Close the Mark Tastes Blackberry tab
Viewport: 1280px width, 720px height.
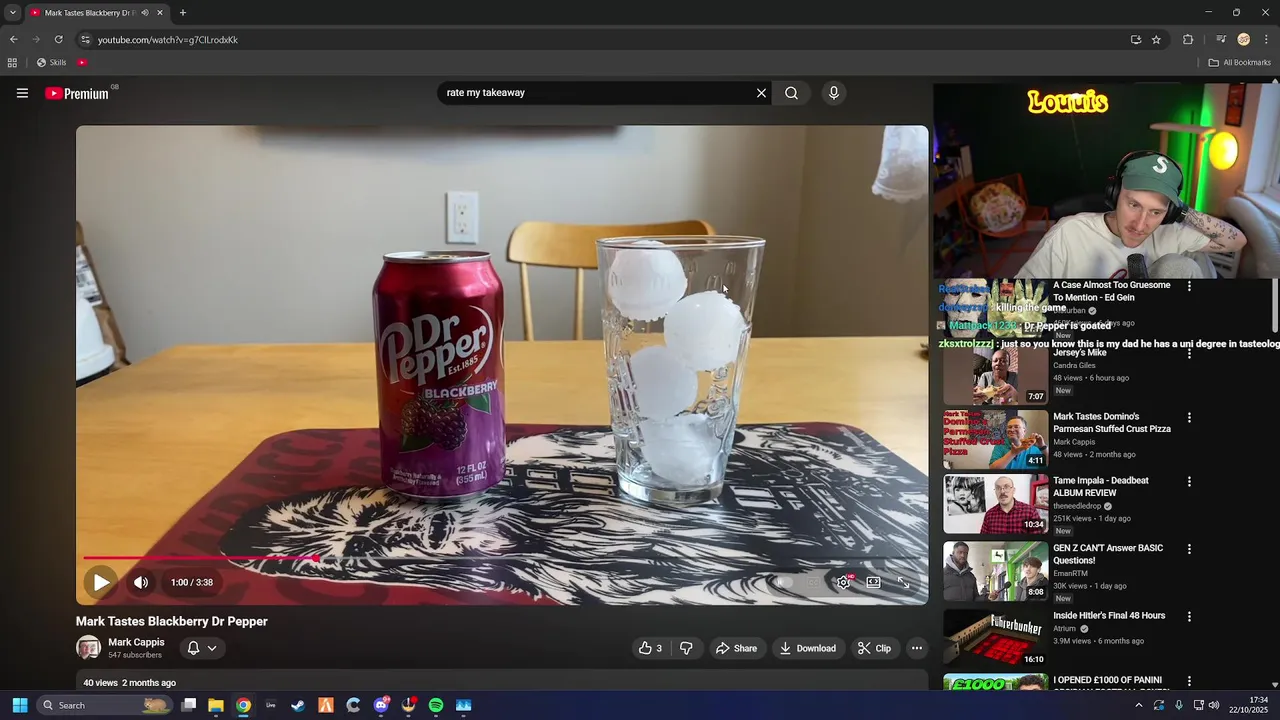(159, 13)
